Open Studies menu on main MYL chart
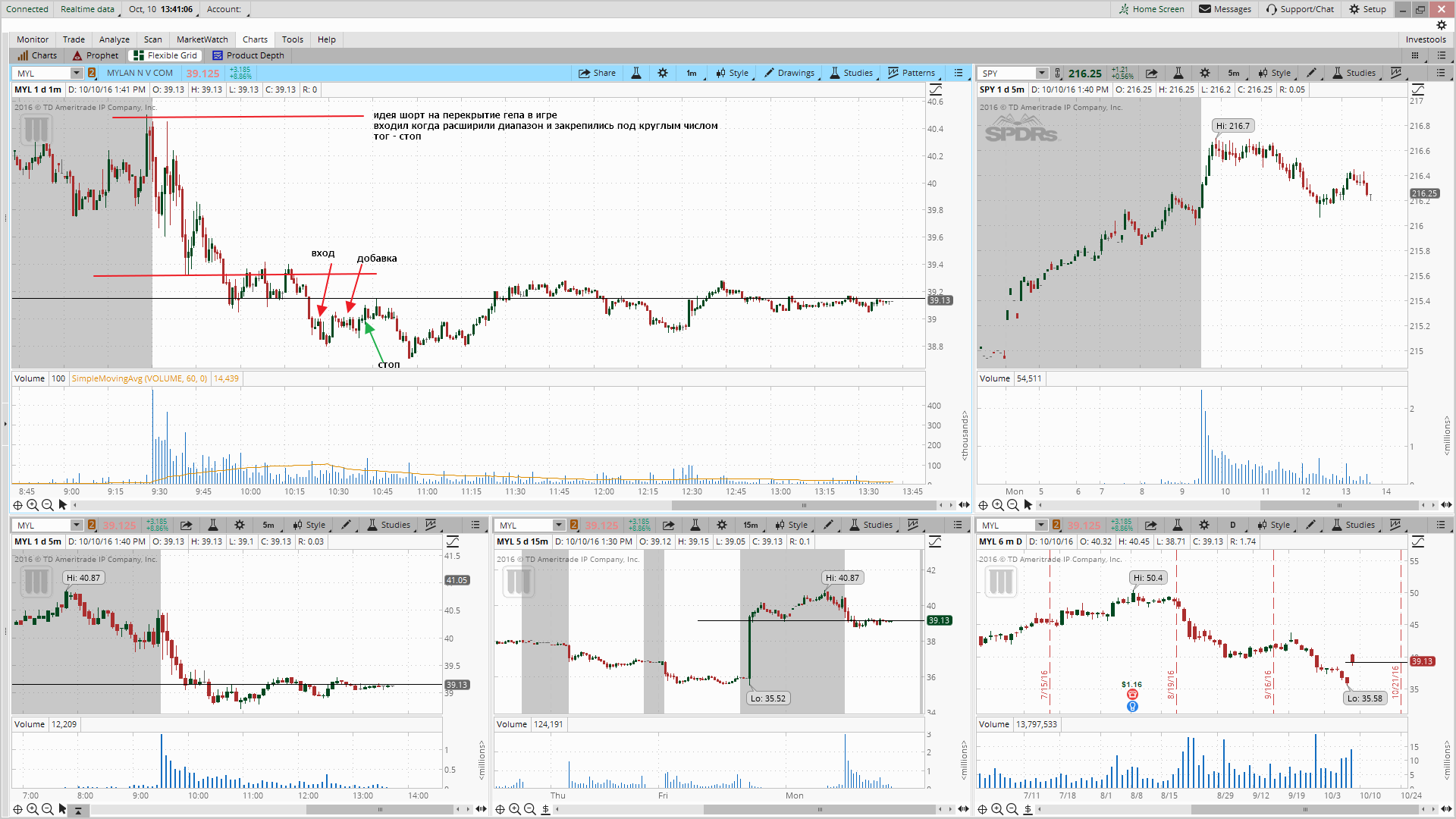 click(x=851, y=73)
